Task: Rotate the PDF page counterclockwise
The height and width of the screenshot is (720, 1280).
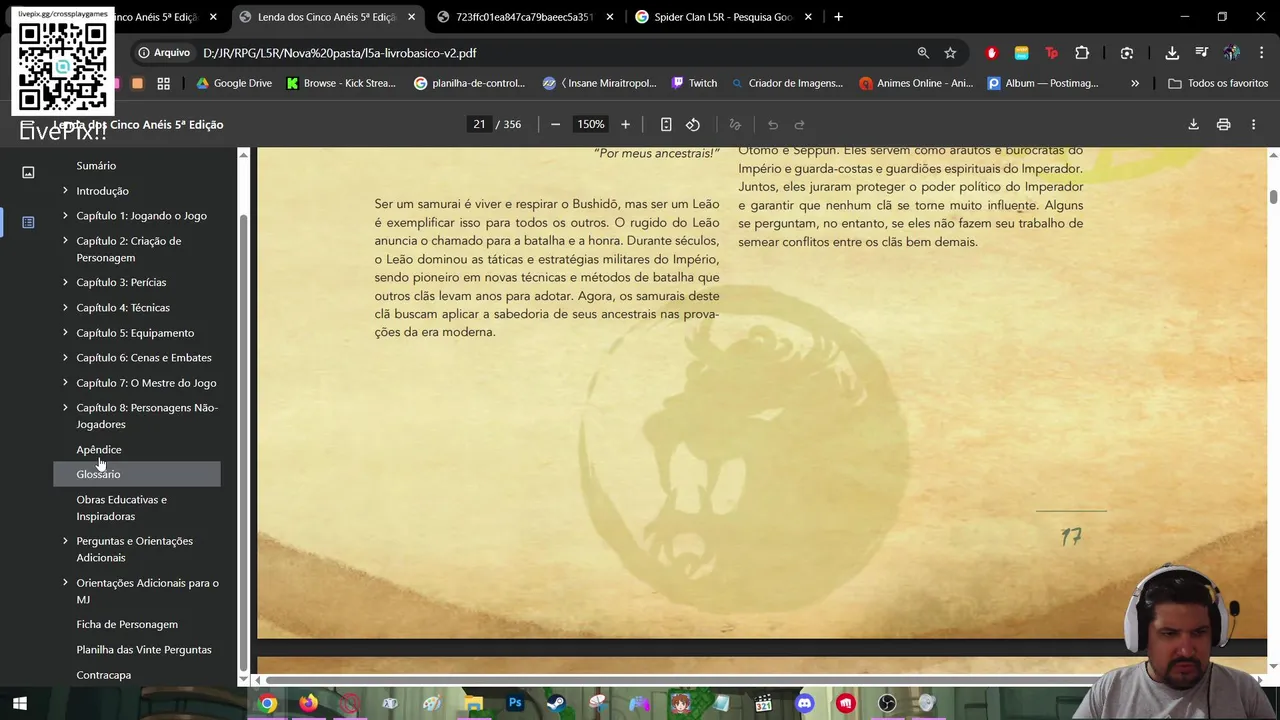Action: [693, 124]
